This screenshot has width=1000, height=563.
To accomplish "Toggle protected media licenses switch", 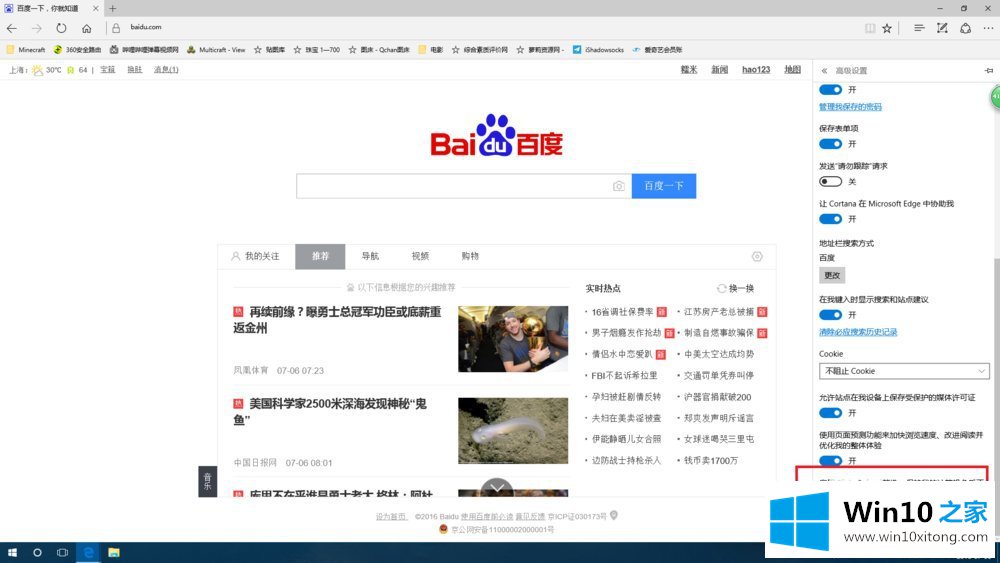I will coord(830,413).
